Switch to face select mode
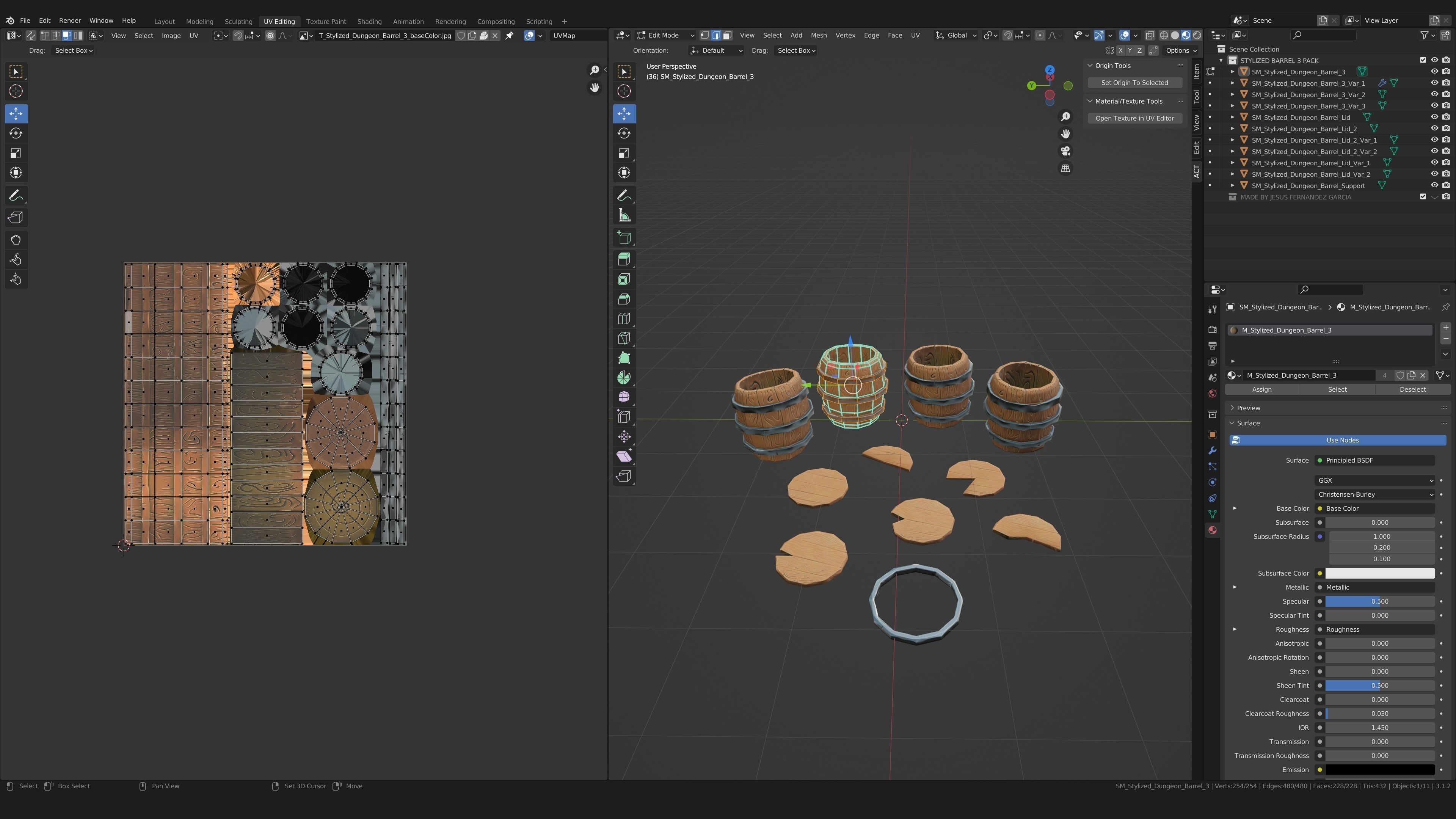1456x819 pixels. point(728,35)
